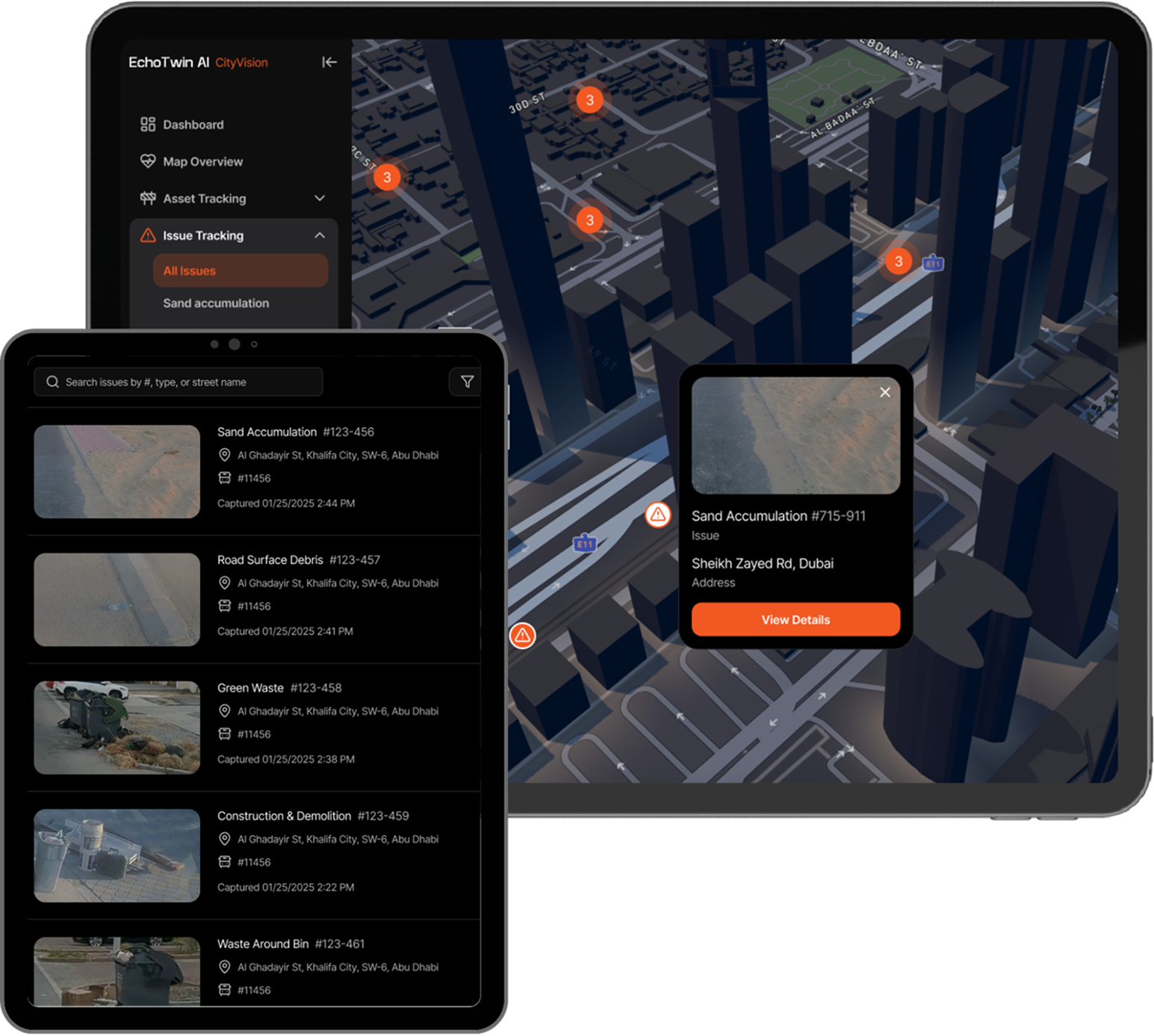This screenshot has height=1036, width=1154.
Task: Select the cluster marker showing 3 issues near 30D St
Action: click(589, 99)
